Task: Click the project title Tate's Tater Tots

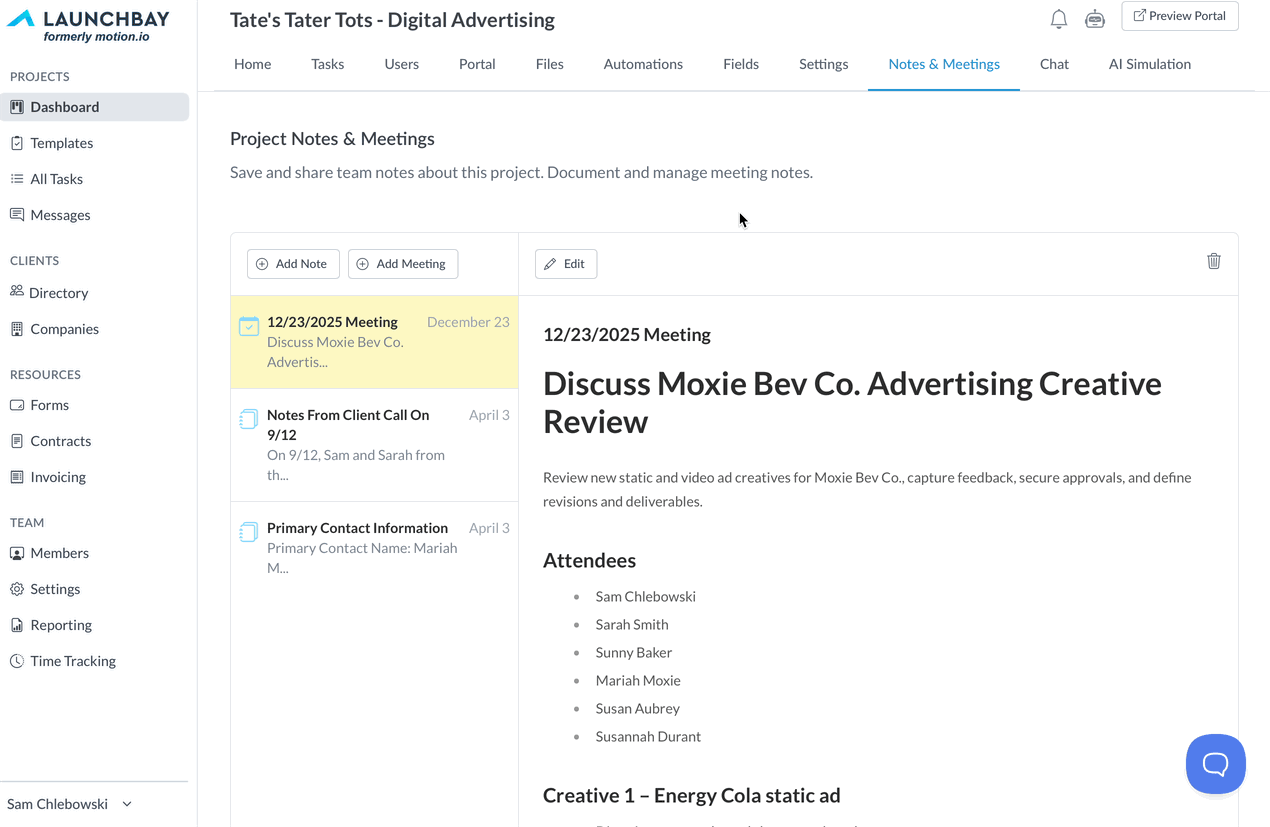Action: coord(392,20)
